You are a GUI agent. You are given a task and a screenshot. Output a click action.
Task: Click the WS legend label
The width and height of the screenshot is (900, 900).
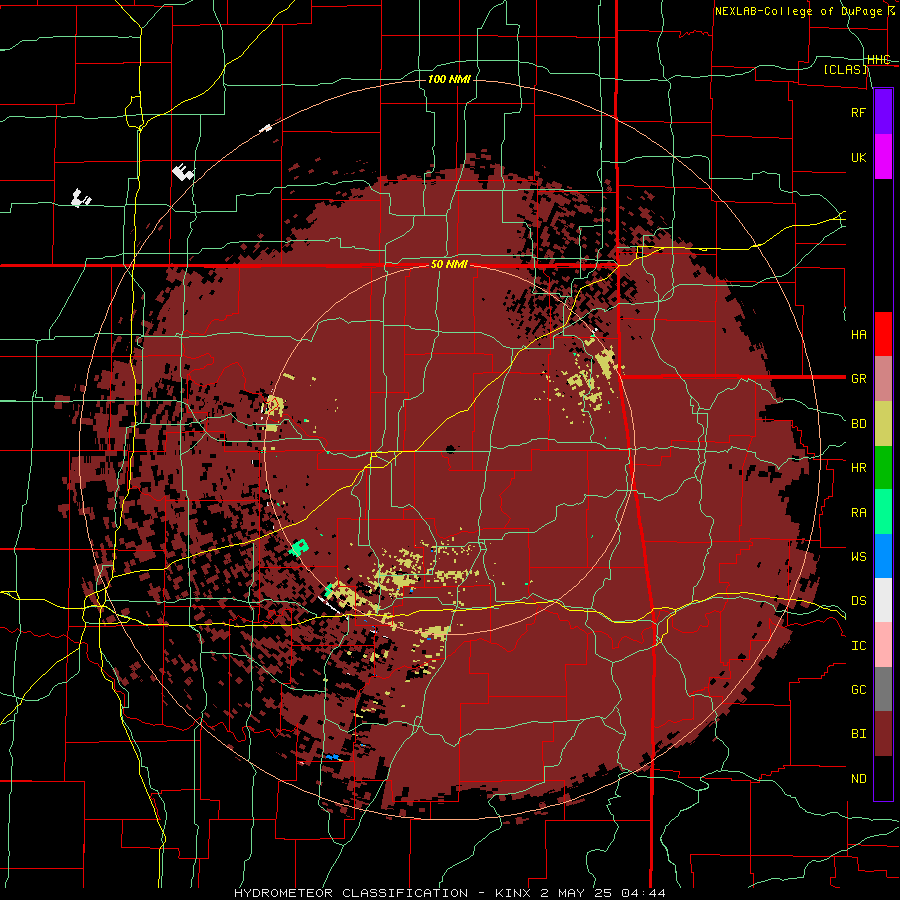coord(858,557)
